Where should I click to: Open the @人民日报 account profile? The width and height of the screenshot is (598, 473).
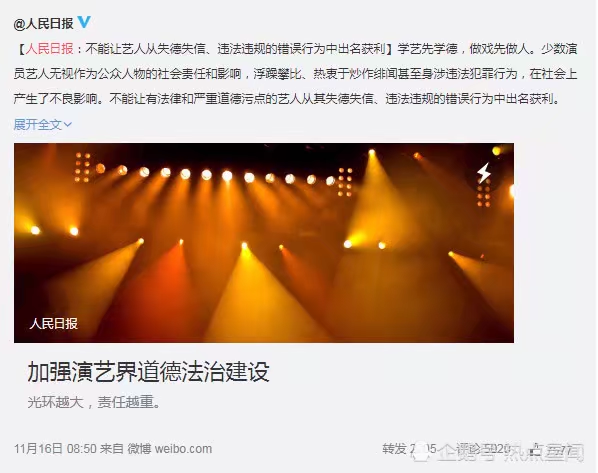point(43,23)
